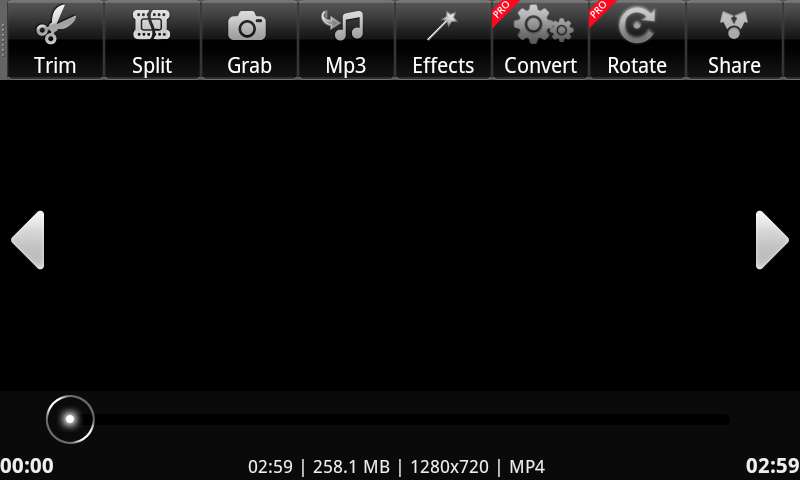Click the 00:00 elapsed time label

coord(27,466)
